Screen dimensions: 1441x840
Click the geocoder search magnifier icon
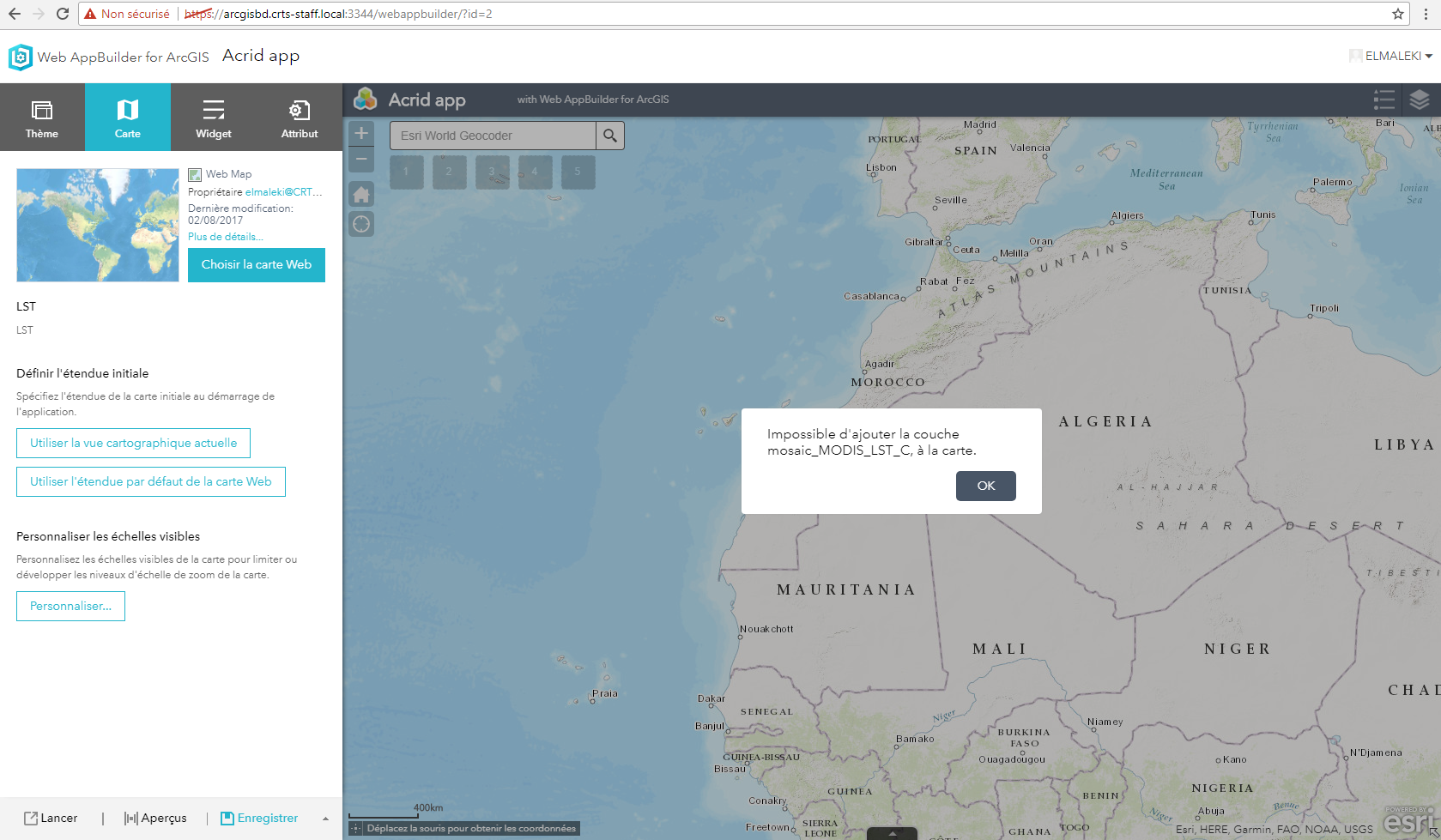[x=610, y=136]
